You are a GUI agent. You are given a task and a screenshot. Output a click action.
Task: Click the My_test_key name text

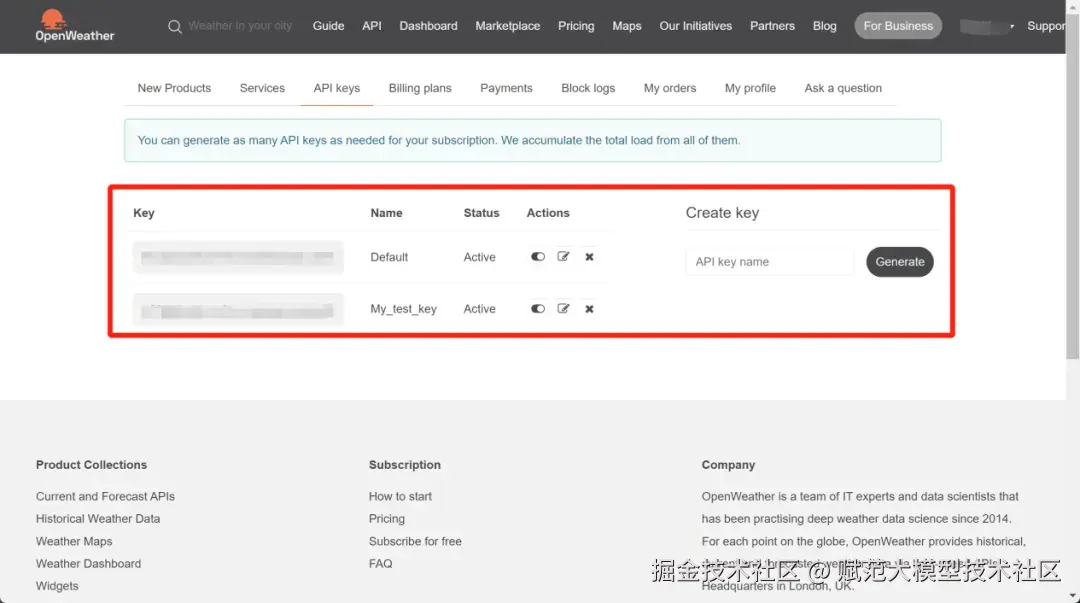(404, 309)
